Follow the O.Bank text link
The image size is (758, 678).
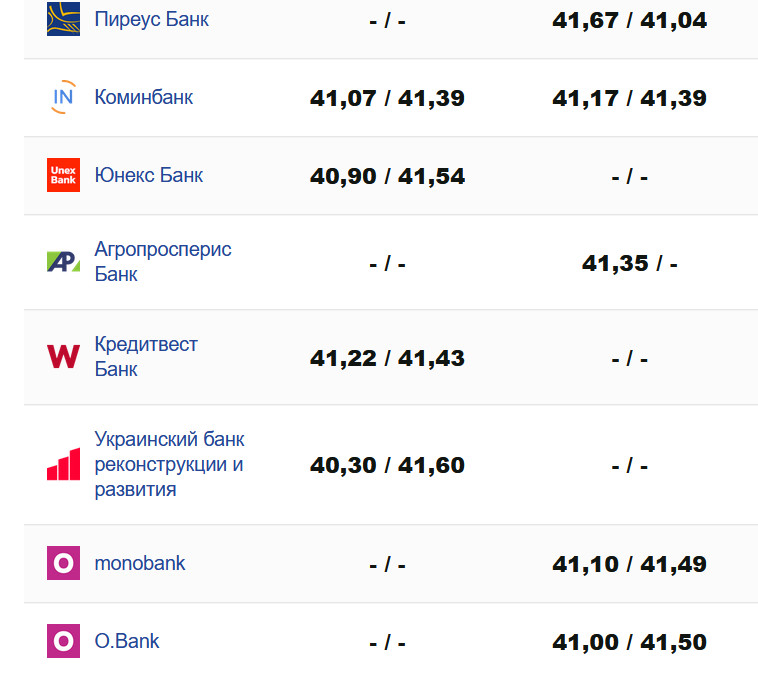point(127,641)
